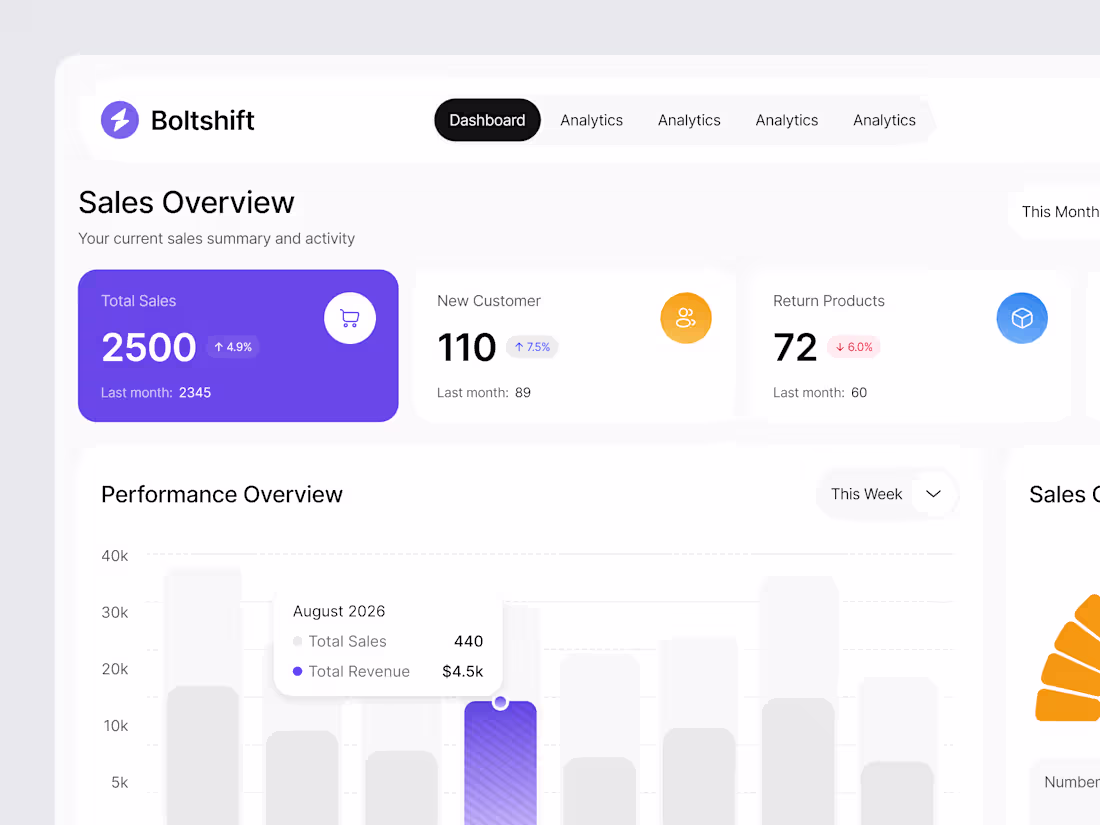Select the Total Revenue legend dot
Image resolution: width=1100 pixels, height=825 pixels.
[297, 671]
